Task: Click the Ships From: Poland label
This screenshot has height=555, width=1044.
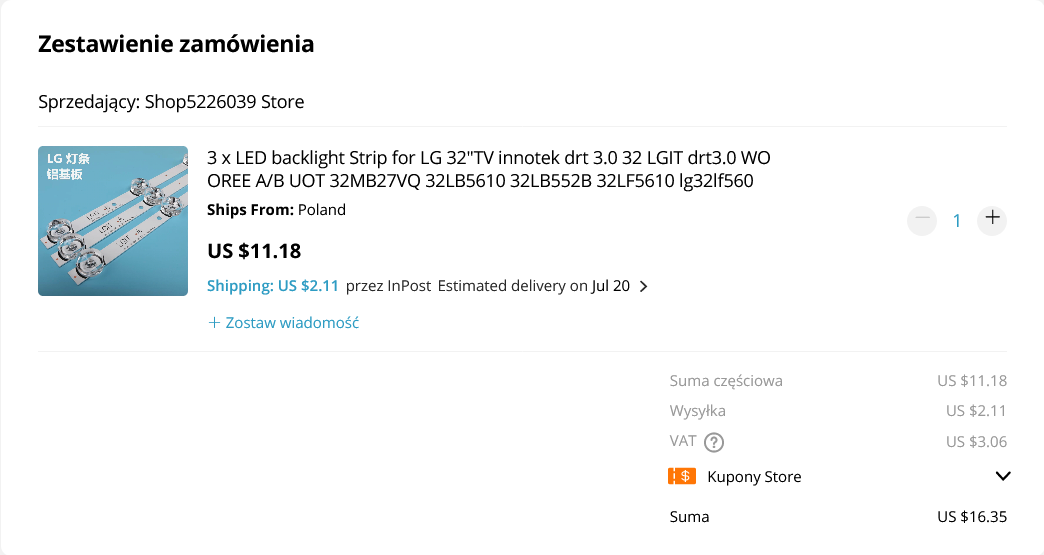Action: (x=276, y=210)
